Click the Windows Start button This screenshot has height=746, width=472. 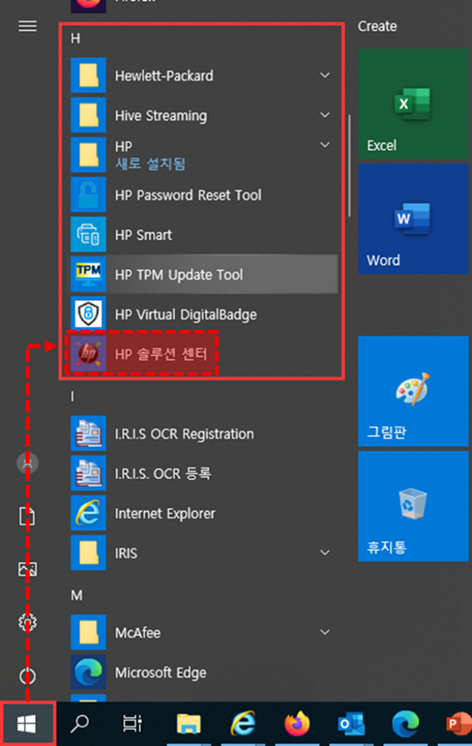(x=27, y=724)
